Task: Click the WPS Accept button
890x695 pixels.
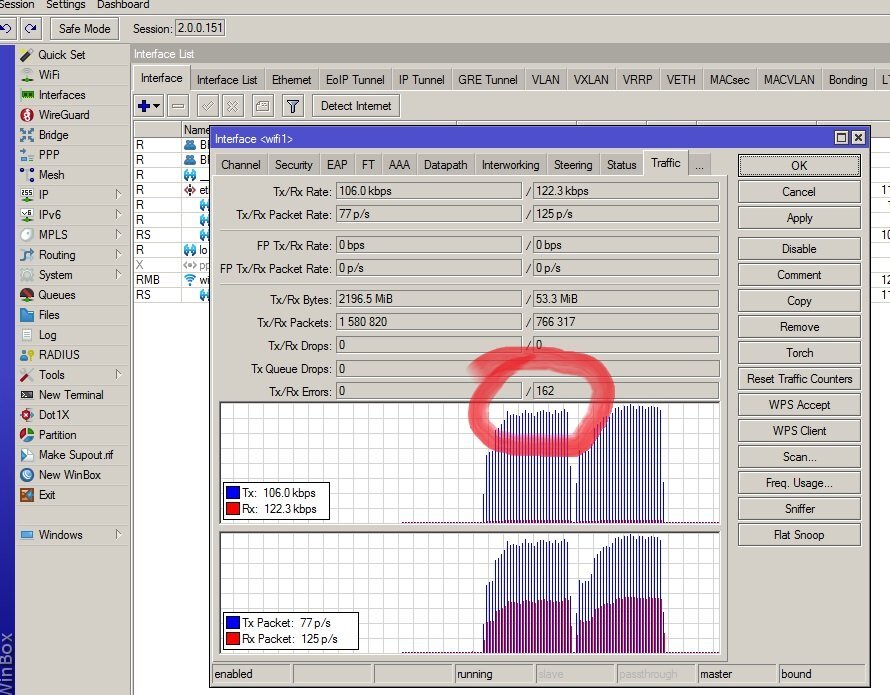Action: tap(799, 405)
